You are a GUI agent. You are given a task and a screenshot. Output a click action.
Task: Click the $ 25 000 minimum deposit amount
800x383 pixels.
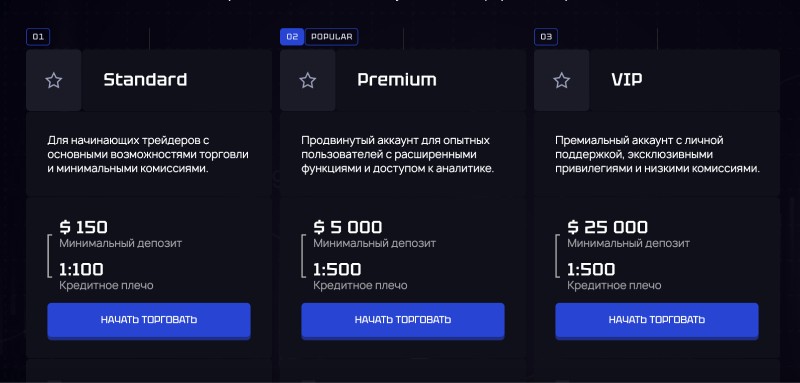pyautogui.click(x=608, y=227)
